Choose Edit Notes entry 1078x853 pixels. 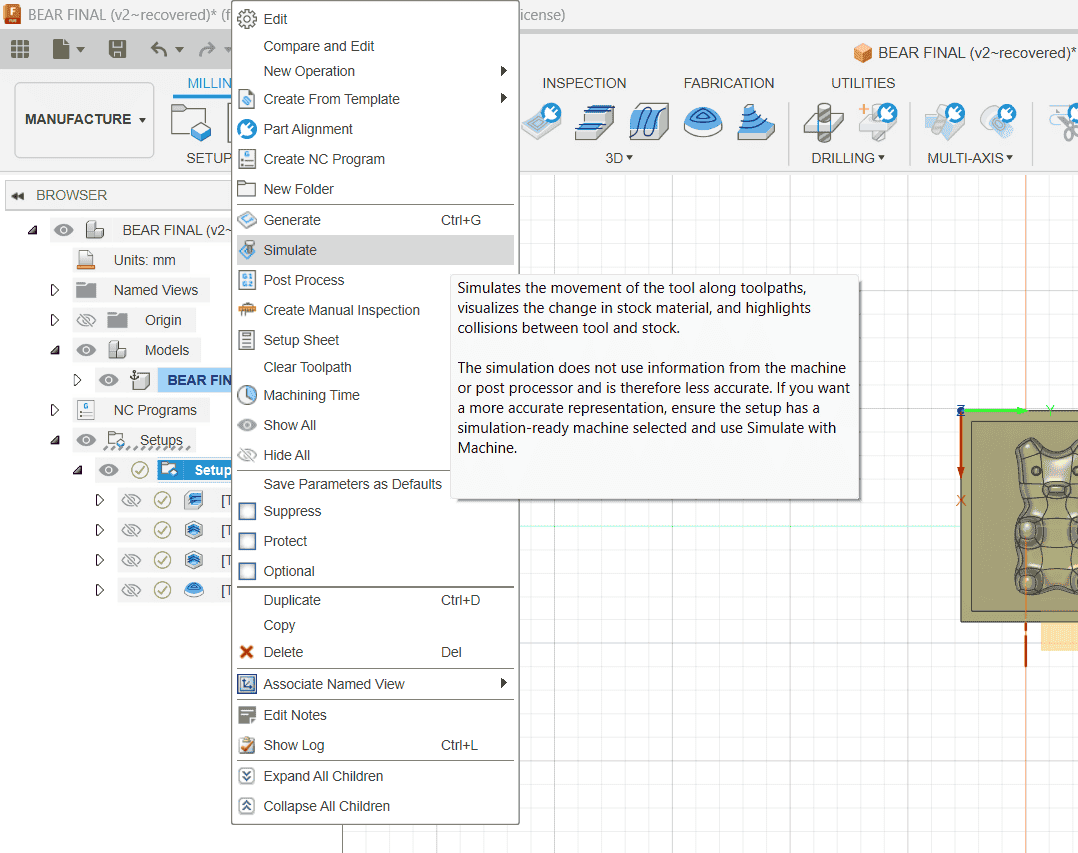[375, 716]
